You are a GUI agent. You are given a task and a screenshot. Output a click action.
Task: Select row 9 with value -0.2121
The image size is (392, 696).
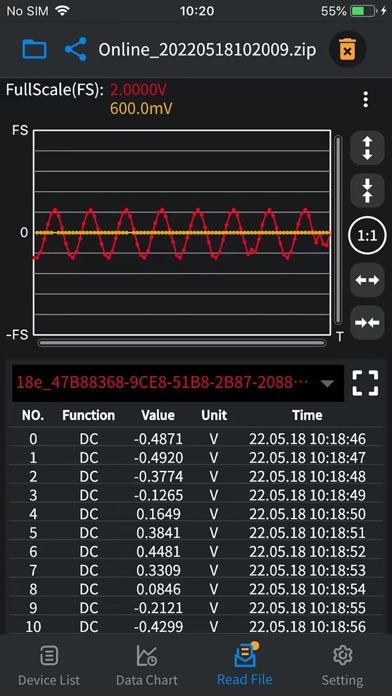click(x=196, y=608)
